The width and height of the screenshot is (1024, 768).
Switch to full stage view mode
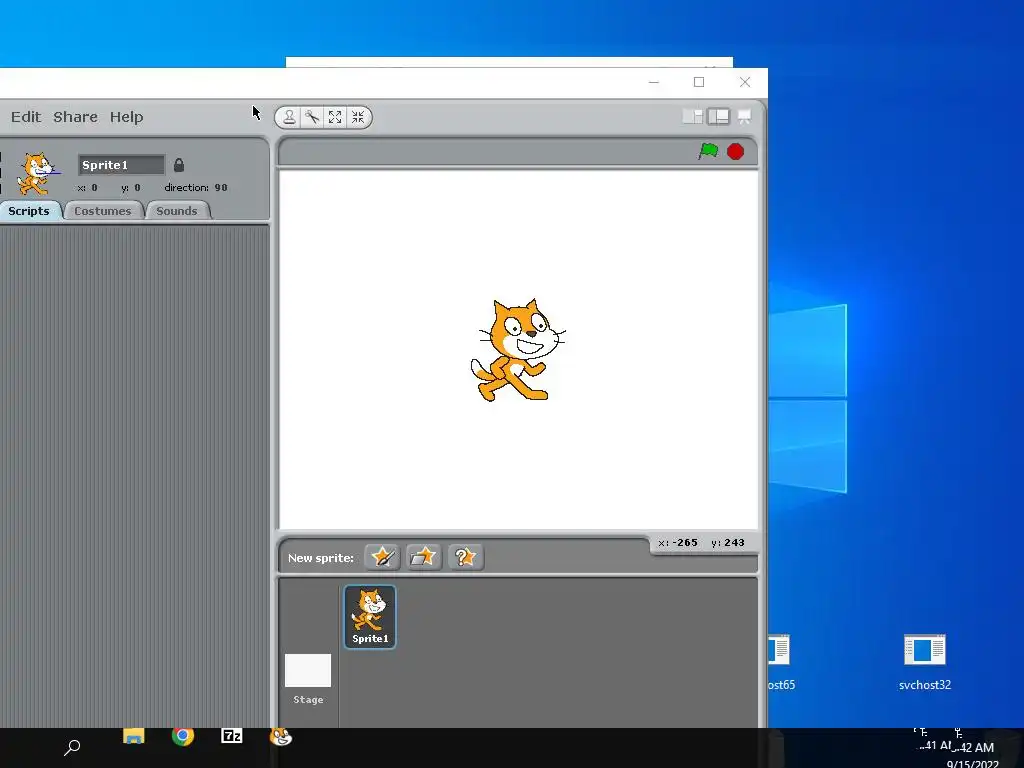(x=718, y=116)
